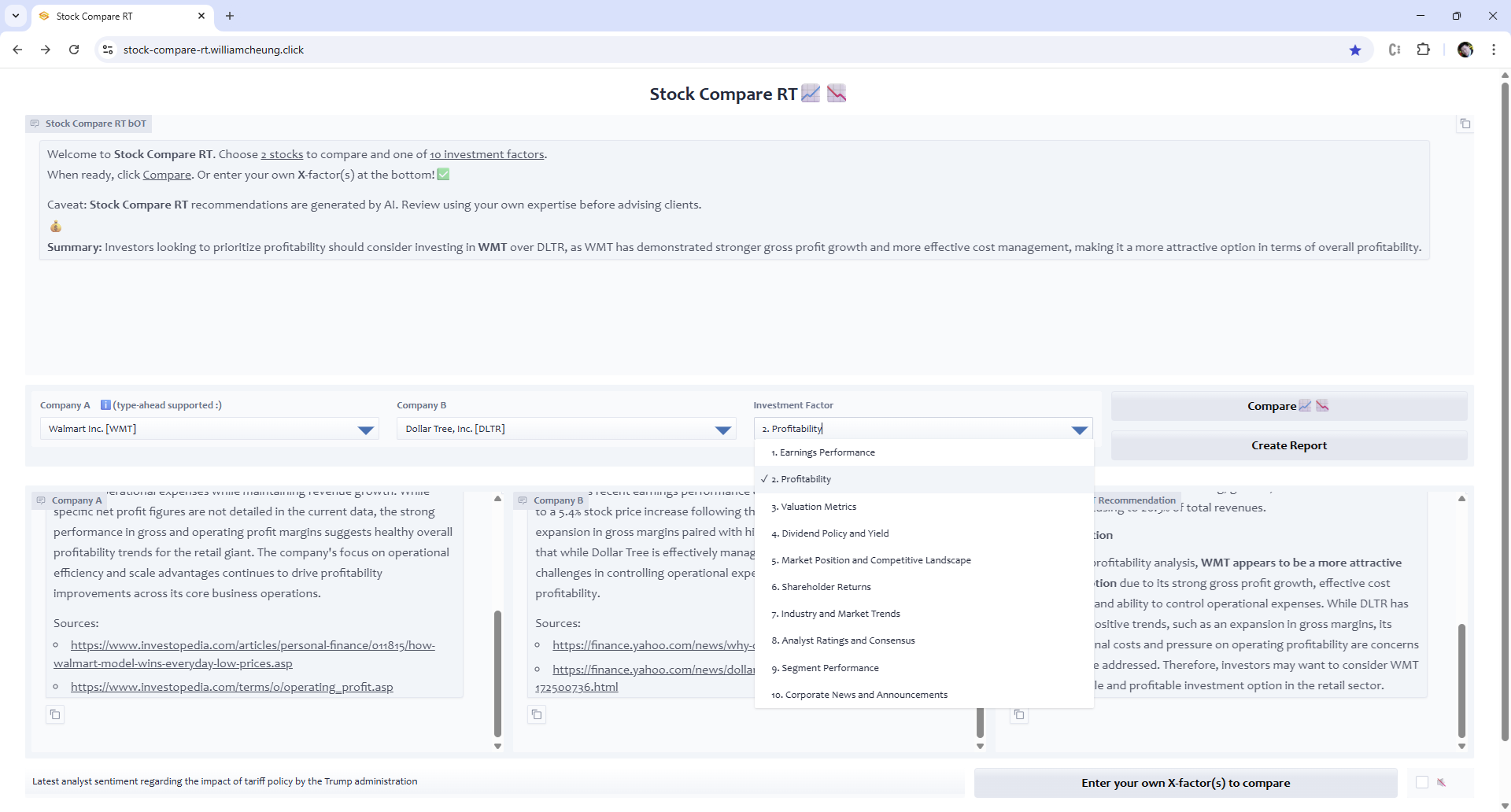Select 1. Earnings Performance option
1511x812 pixels.
click(924, 452)
